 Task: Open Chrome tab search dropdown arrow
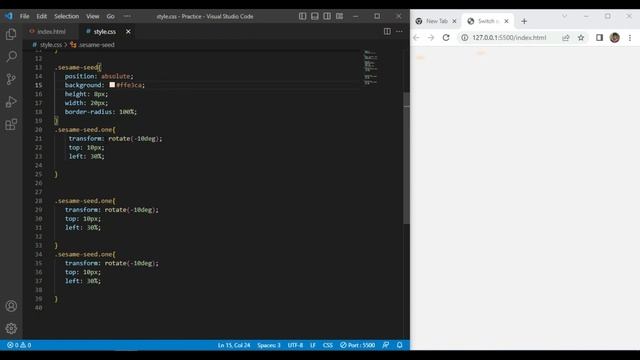pos(564,16)
